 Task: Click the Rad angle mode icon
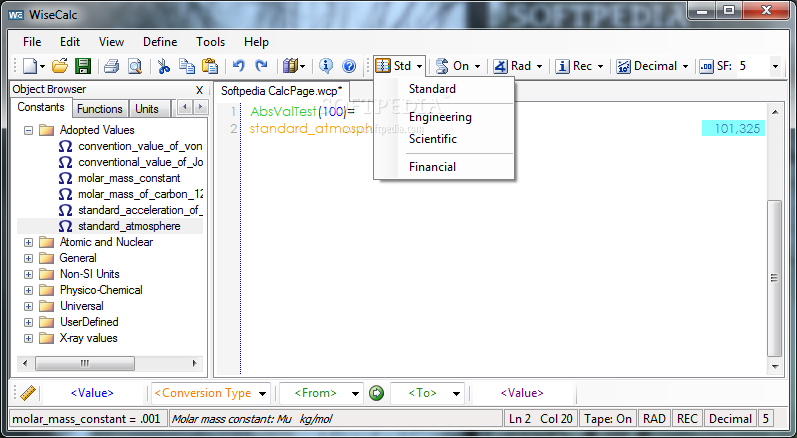[x=500, y=66]
